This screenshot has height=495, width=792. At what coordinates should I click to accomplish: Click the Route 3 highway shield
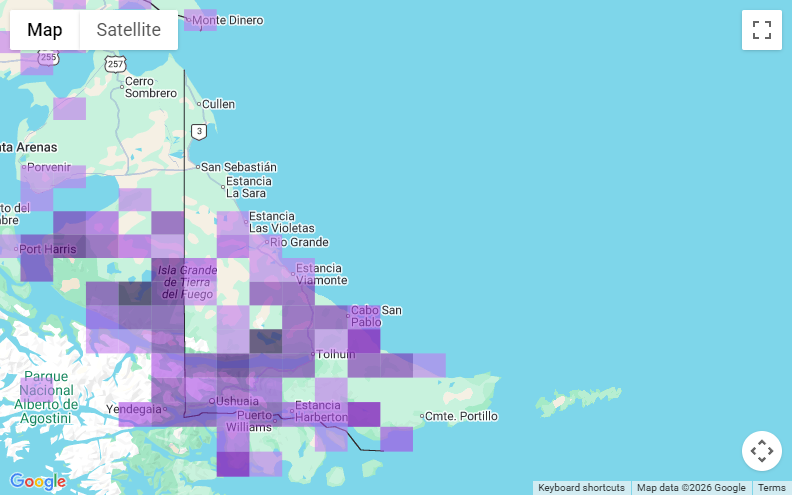click(x=200, y=131)
